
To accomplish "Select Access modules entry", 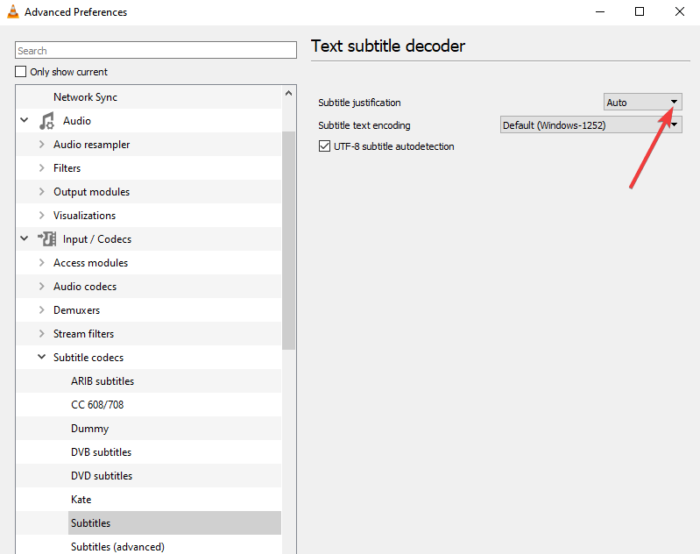I will 91,262.
